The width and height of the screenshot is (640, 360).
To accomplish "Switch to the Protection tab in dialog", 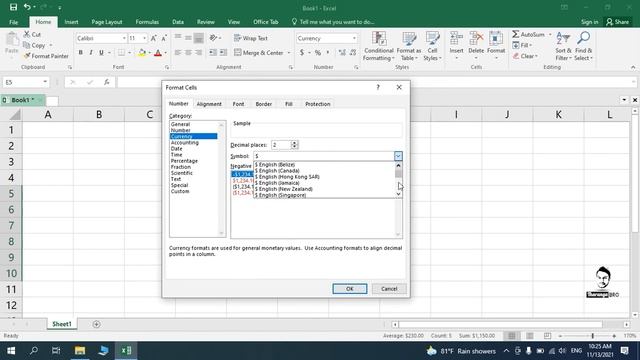I will [318, 104].
